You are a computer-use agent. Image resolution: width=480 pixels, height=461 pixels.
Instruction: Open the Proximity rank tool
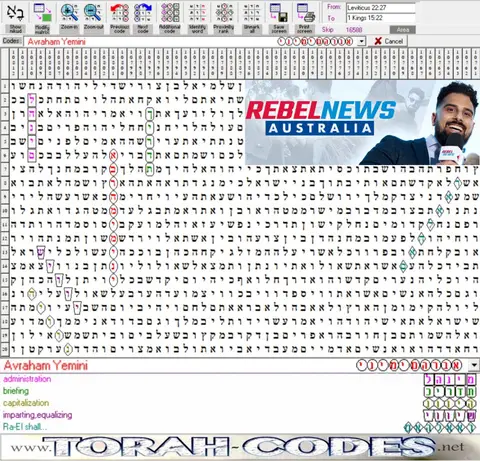point(224,12)
